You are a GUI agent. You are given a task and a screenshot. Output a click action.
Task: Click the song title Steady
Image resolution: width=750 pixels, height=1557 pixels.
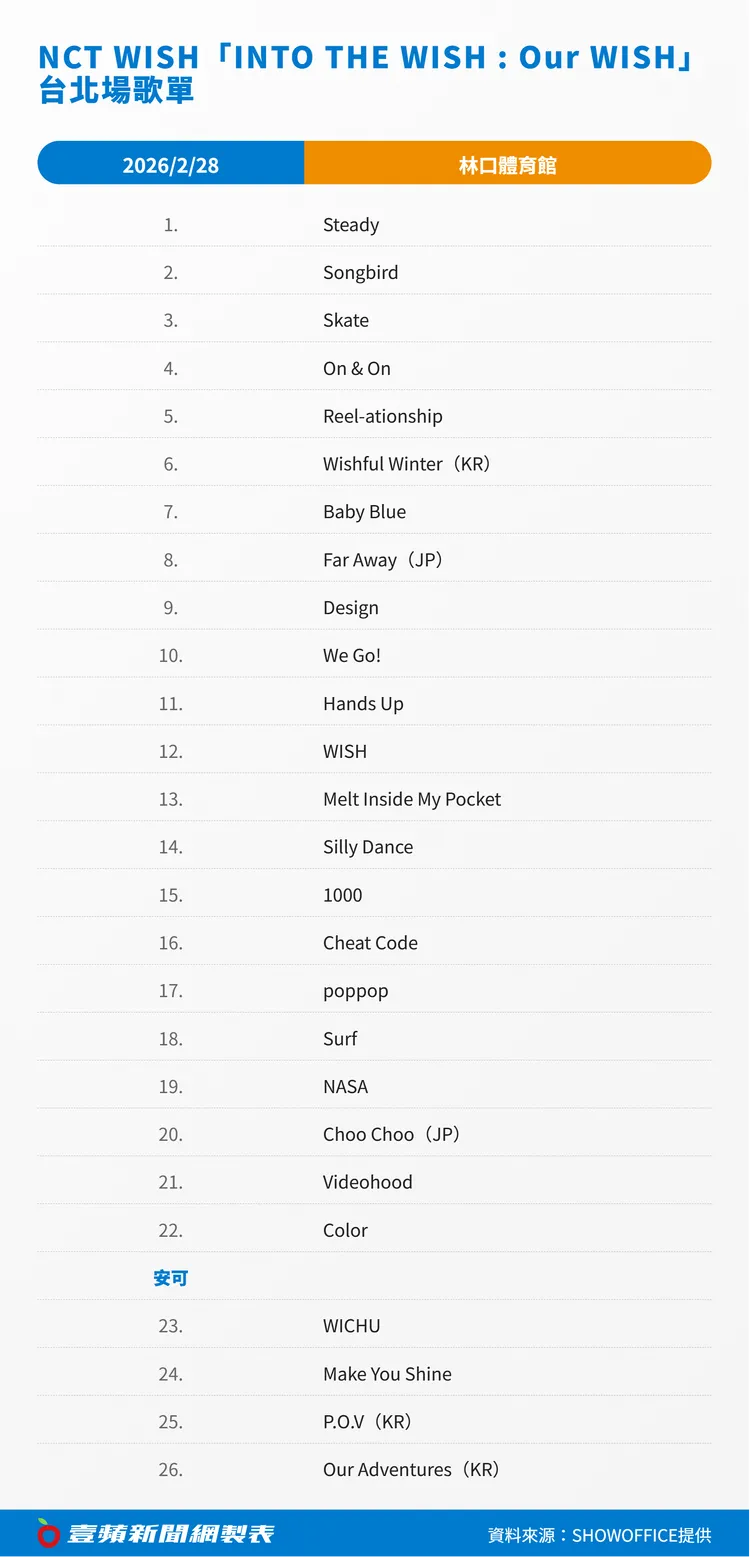click(351, 225)
